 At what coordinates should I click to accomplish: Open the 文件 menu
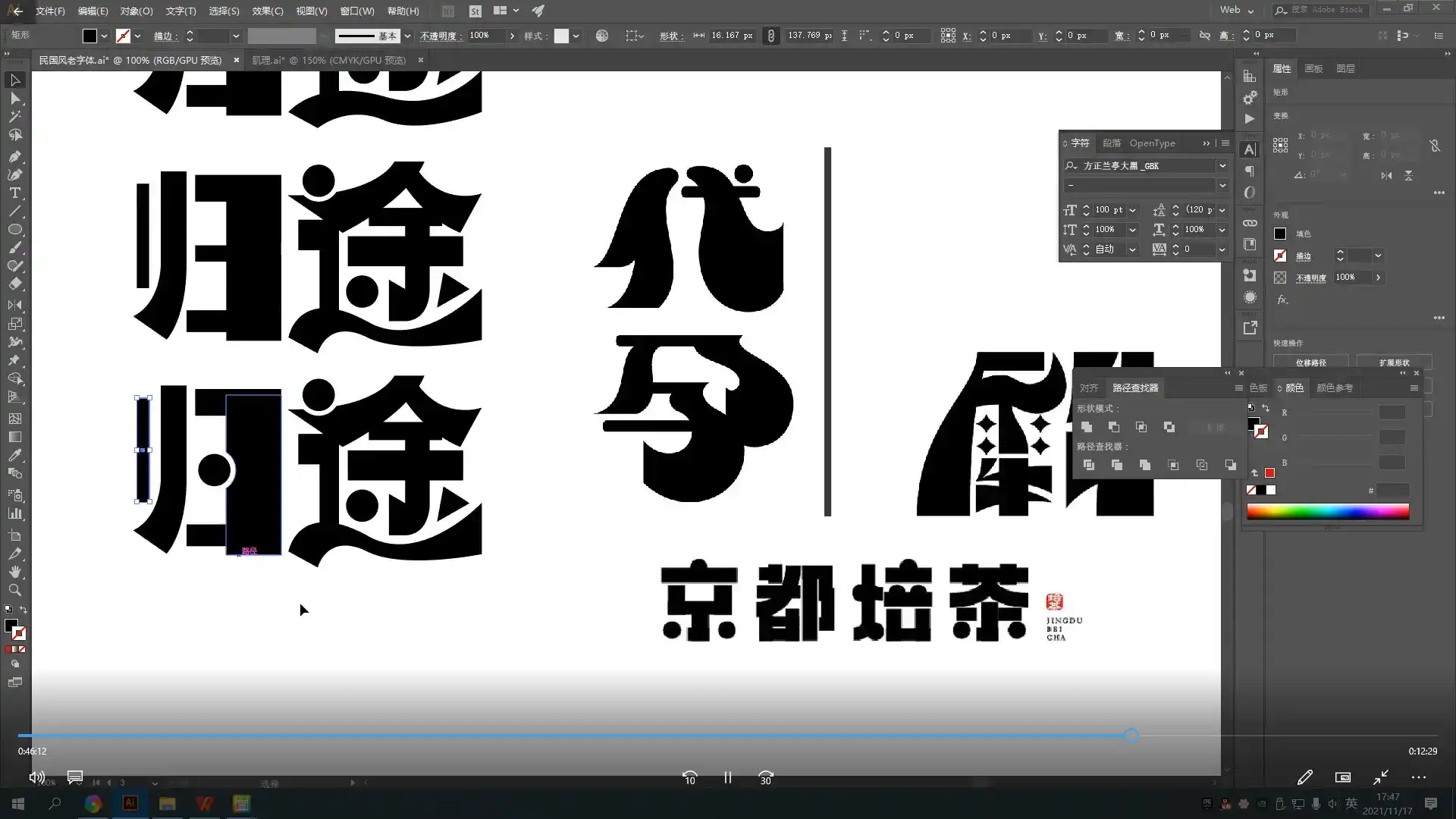(50, 11)
